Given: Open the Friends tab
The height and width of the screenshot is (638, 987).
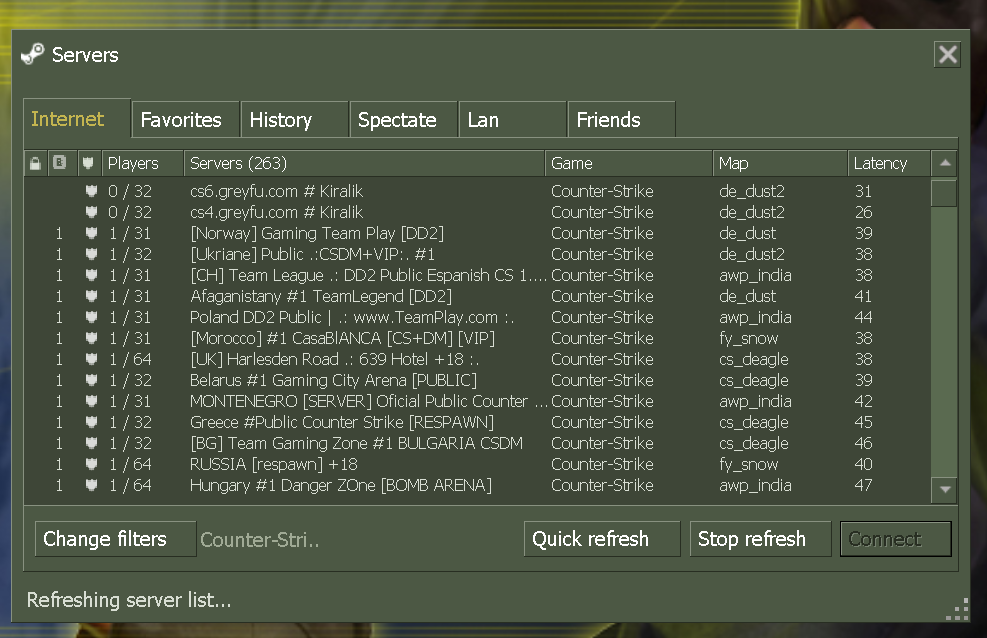Looking at the screenshot, I should [x=621, y=120].
